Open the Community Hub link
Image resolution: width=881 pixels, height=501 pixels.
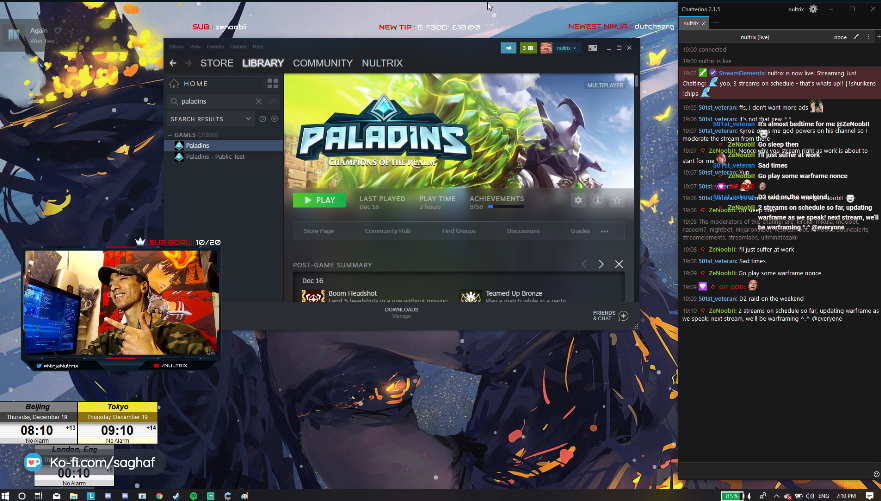coord(388,231)
